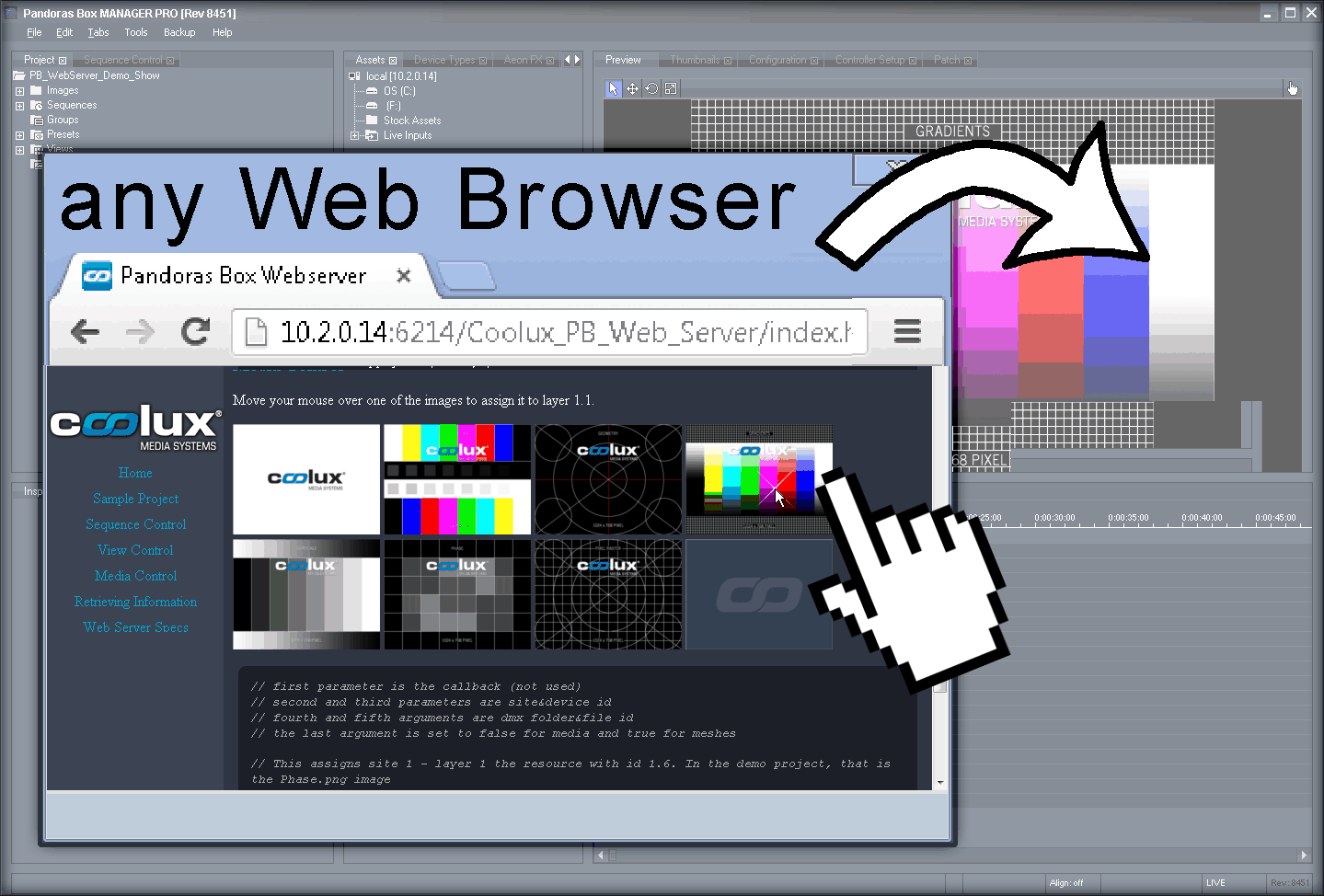
Task: Click the browser forward arrow button
Action: pyautogui.click(x=140, y=331)
